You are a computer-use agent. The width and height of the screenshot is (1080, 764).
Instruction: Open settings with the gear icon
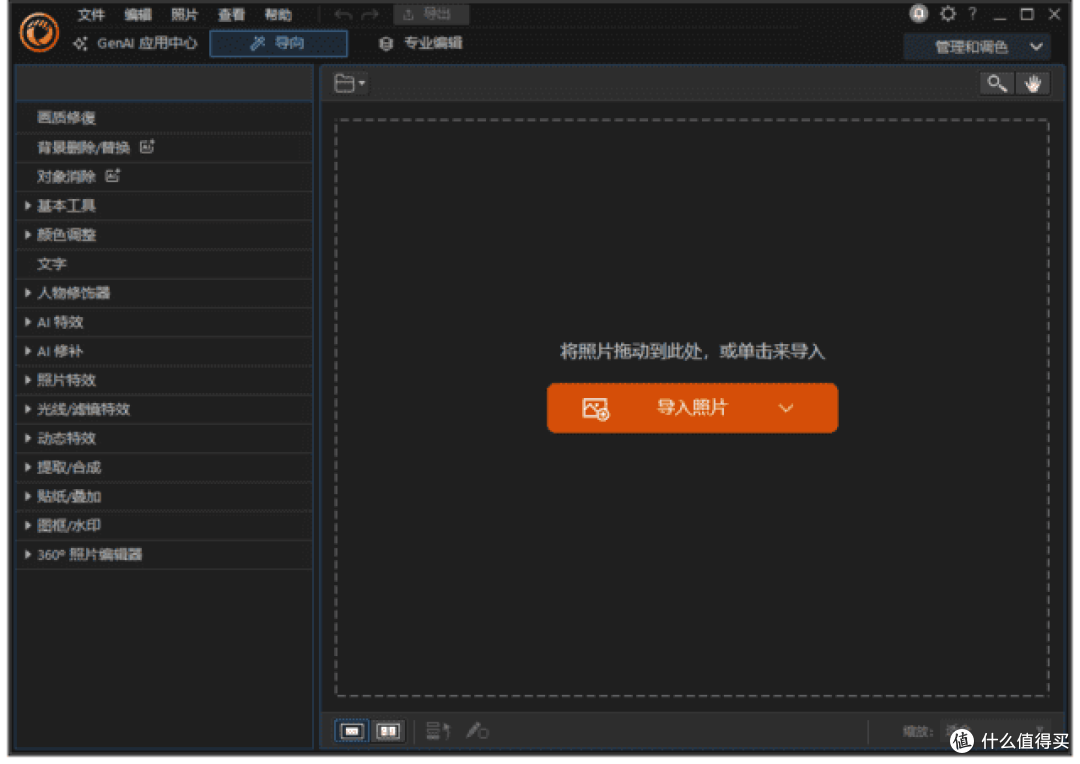click(948, 14)
